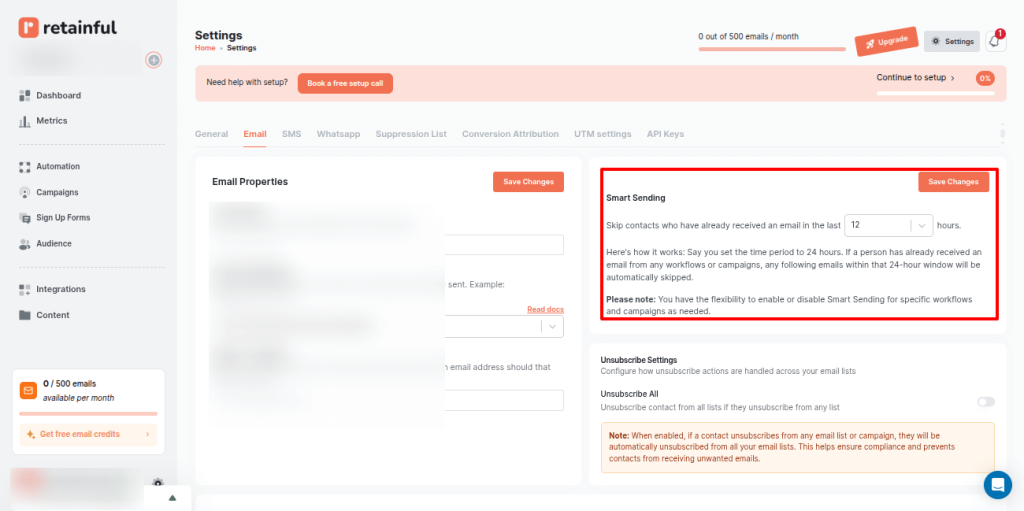Expand the dropdown below Read docs
This screenshot has width=1024, height=511.
[x=552, y=327]
